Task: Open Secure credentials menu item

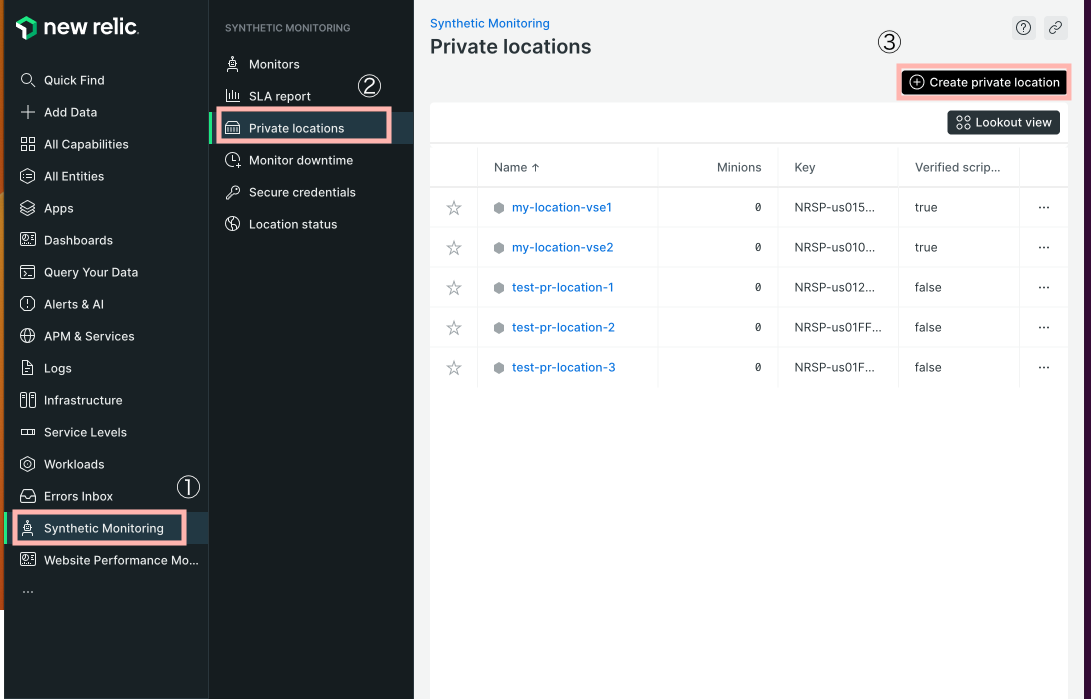Action: coord(301,192)
